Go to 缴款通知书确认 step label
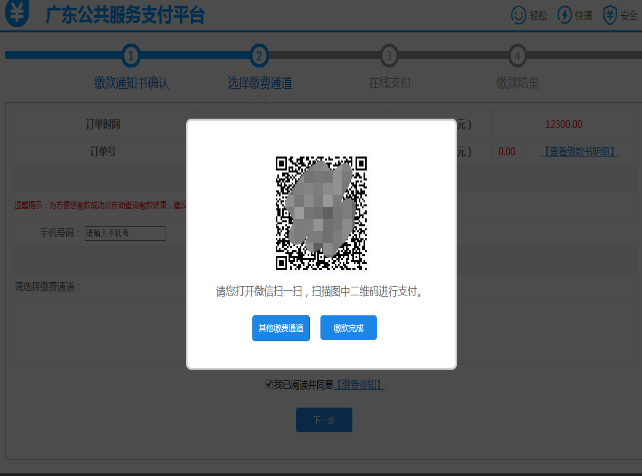This screenshot has height=476, width=642. click(x=131, y=82)
